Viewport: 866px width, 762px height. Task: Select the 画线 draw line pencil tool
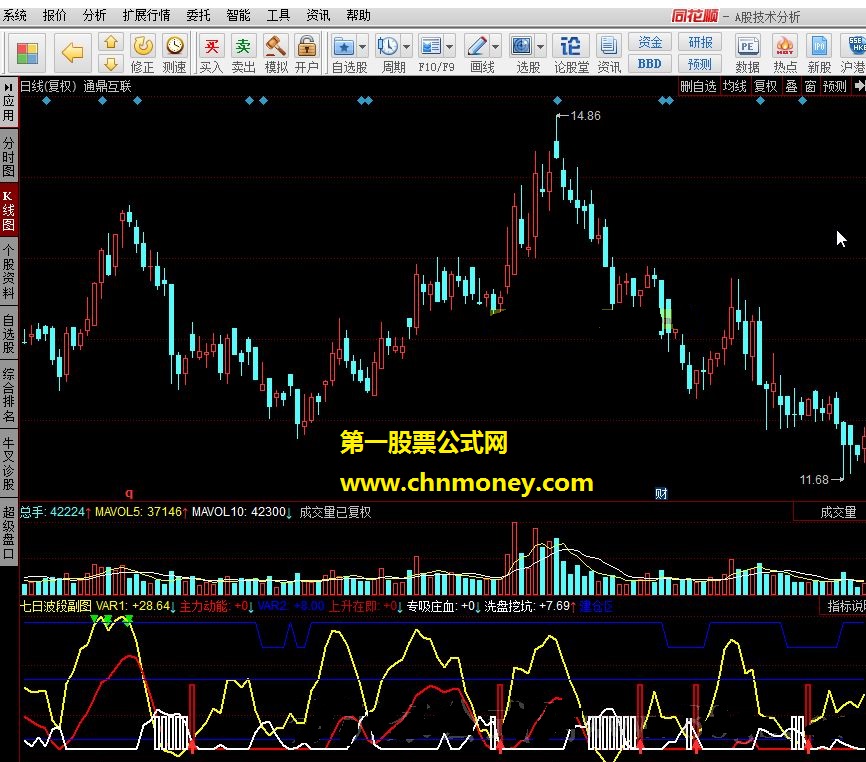coord(477,46)
